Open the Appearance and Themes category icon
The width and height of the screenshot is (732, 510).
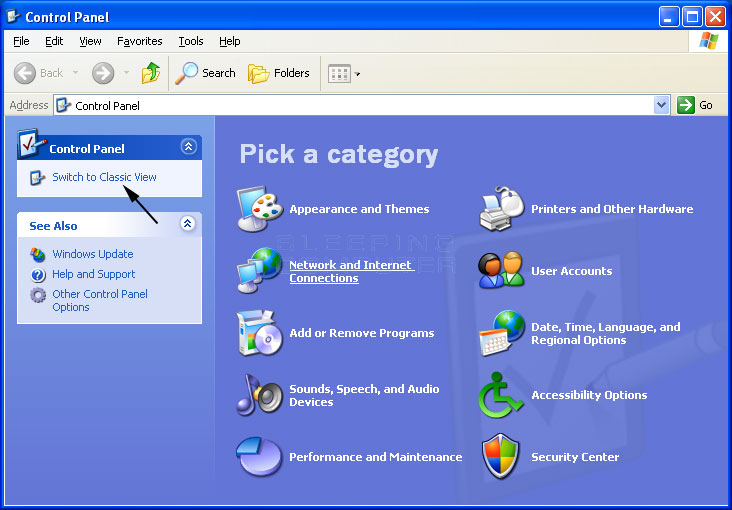tap(260, 209)
